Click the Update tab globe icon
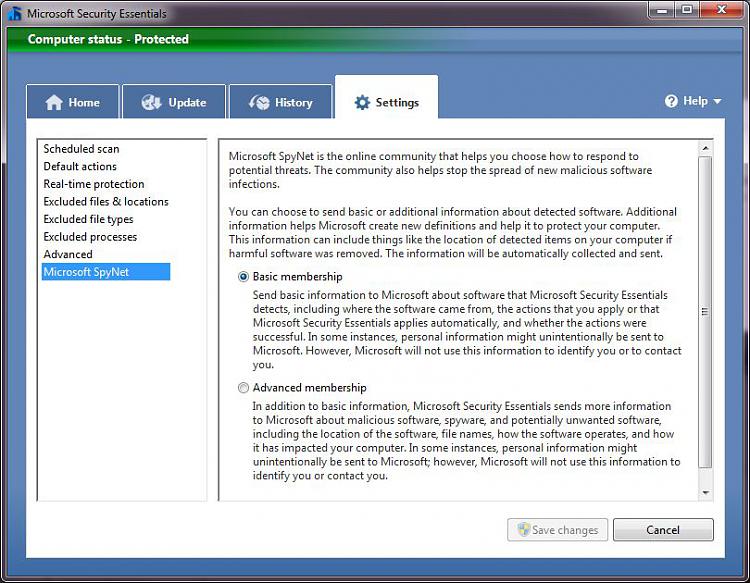750x583 pixels. (x=151, y=102)
